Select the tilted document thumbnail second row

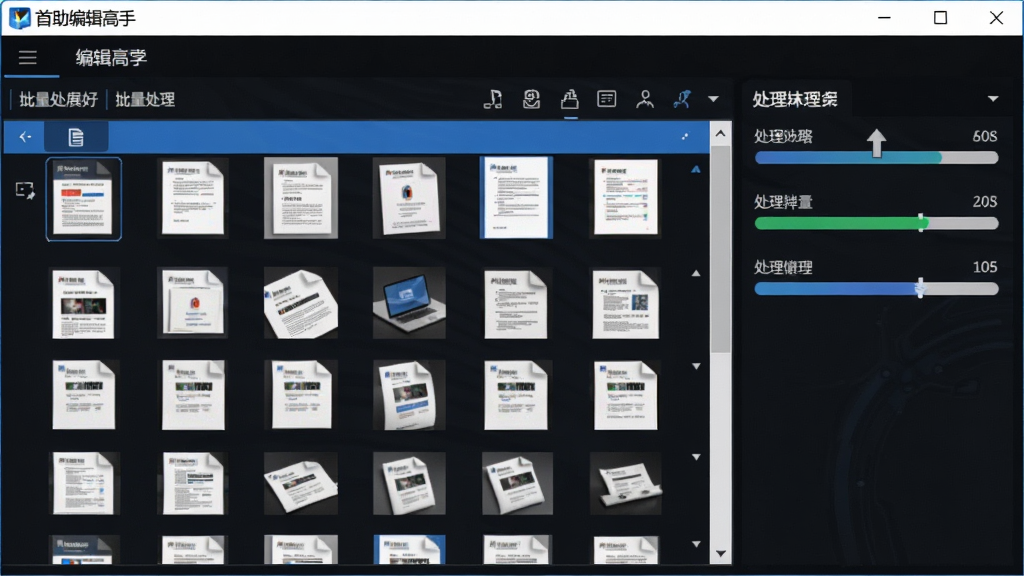tap(301, 302)
